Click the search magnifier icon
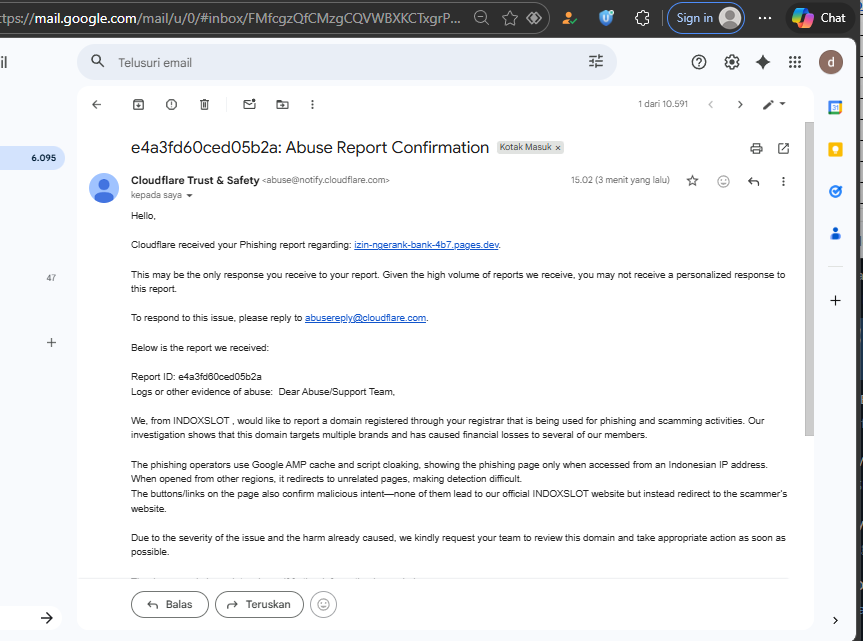The width and height of the screenshot is (863, 641). 97,61
